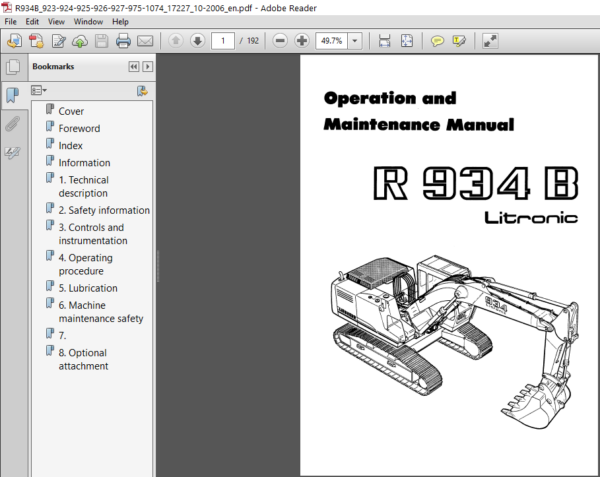Click the zoom percentage field 49.7%
This screenshot has height=477, width=600.
[331, 41]
